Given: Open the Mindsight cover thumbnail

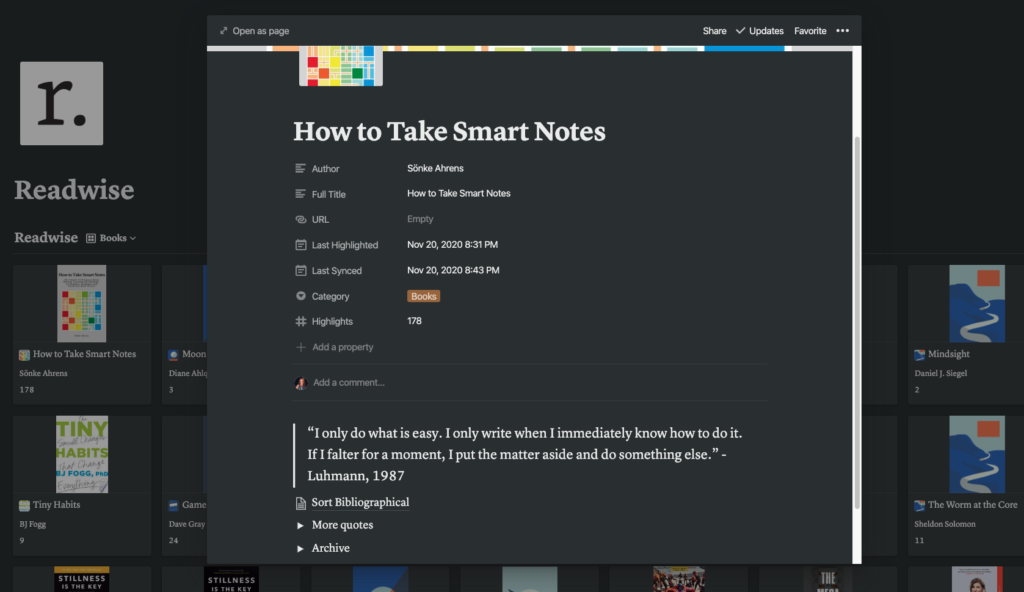Looking at the screenshot, I should tap(977, 304).
